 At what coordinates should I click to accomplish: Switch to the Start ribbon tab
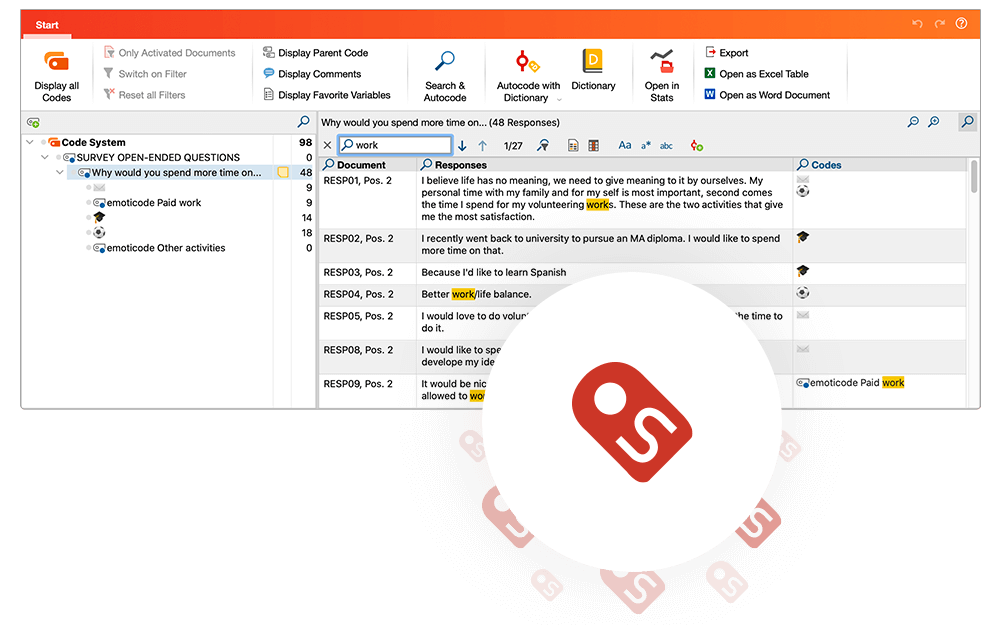(47, 25)
